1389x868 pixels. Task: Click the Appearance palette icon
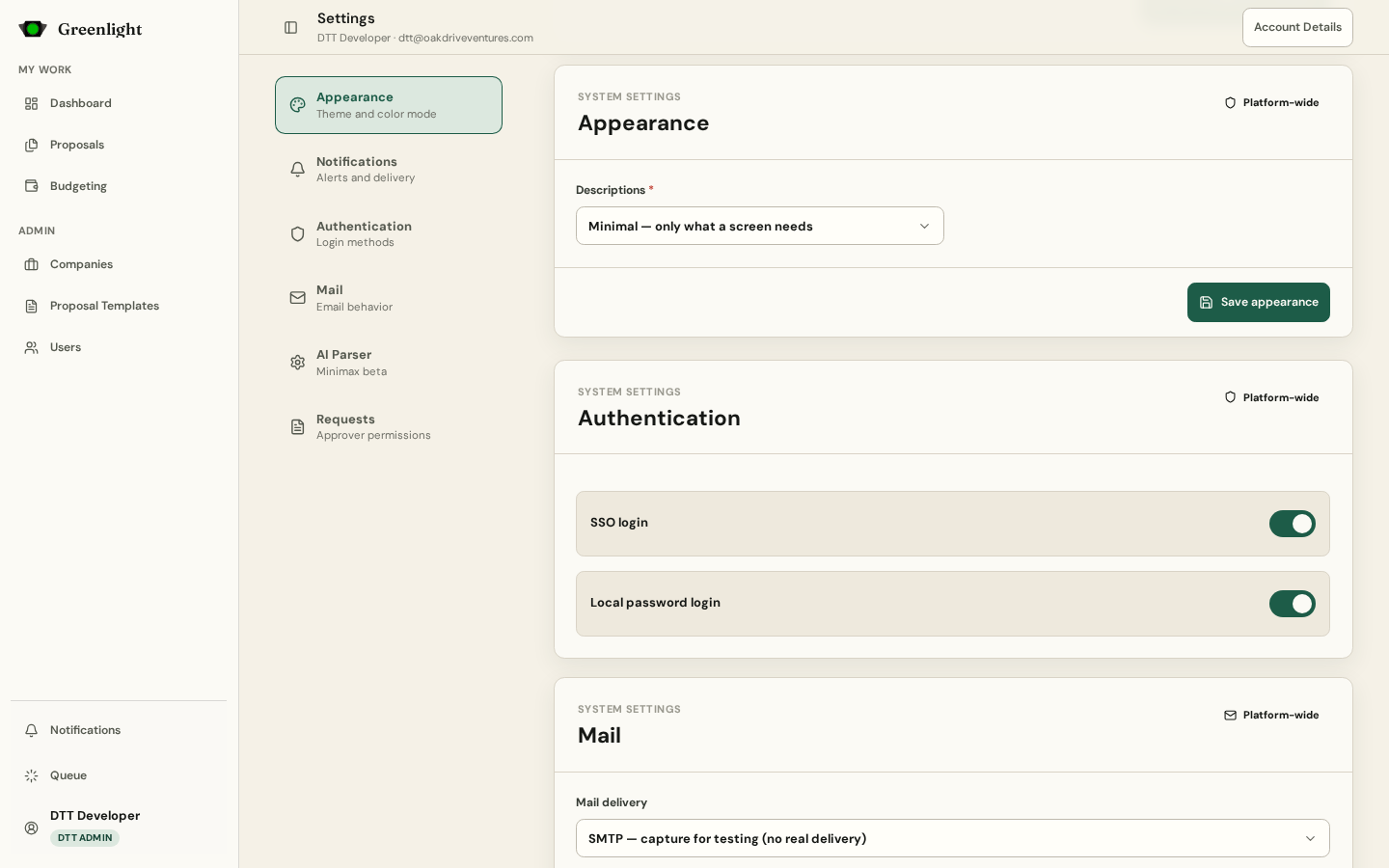point(298,105)
